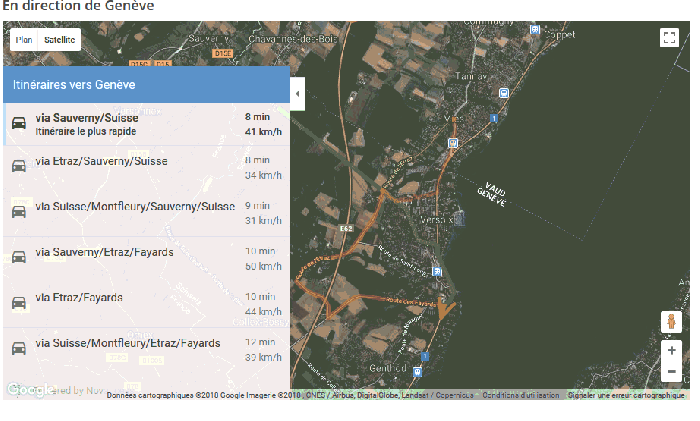
Task: Open Signaler une erreur cartographique link
Action: [x=626, y=395]
